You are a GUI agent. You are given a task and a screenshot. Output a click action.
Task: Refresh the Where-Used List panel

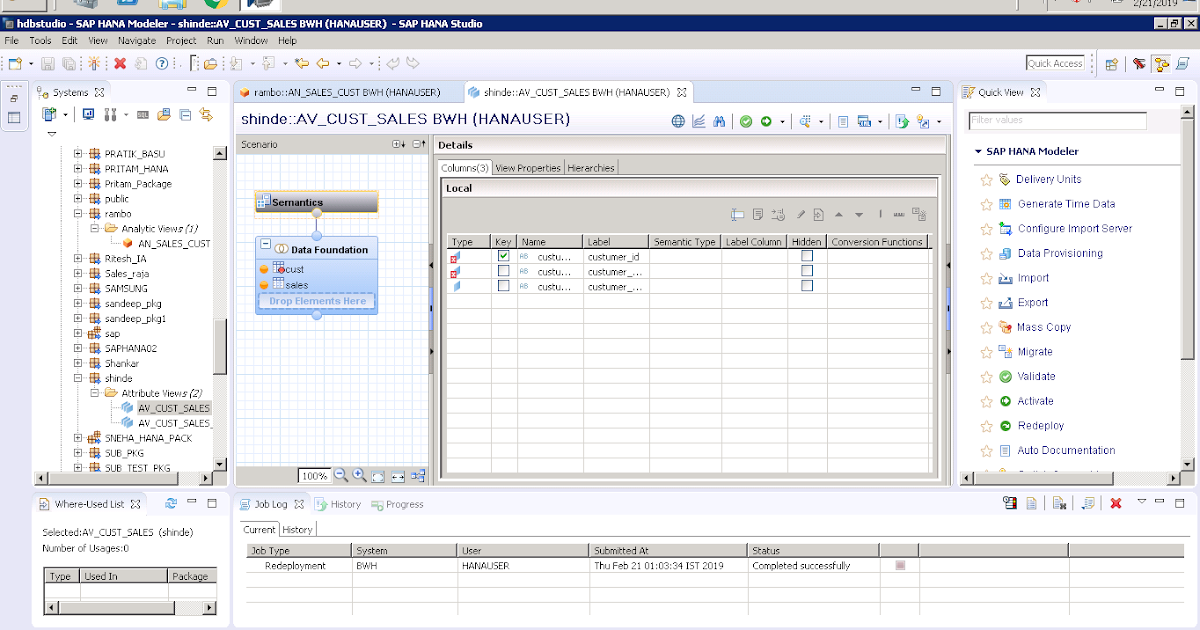170,503
